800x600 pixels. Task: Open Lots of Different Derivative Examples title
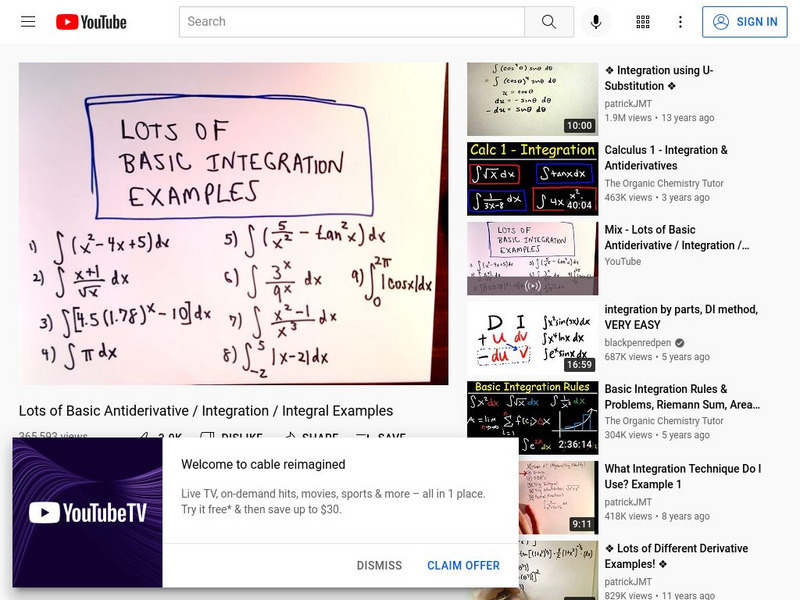click(x=676, y=556)
